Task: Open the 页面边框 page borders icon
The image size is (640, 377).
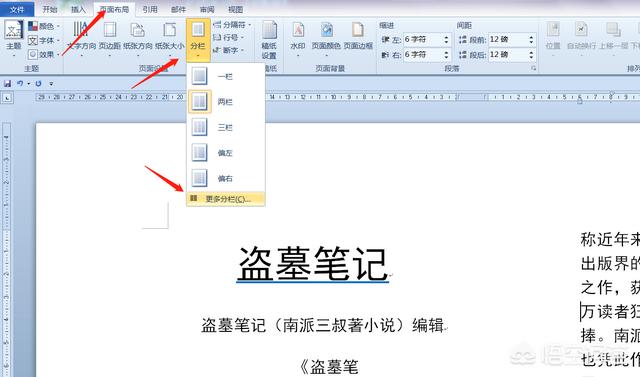Action: tap(358, 37)
